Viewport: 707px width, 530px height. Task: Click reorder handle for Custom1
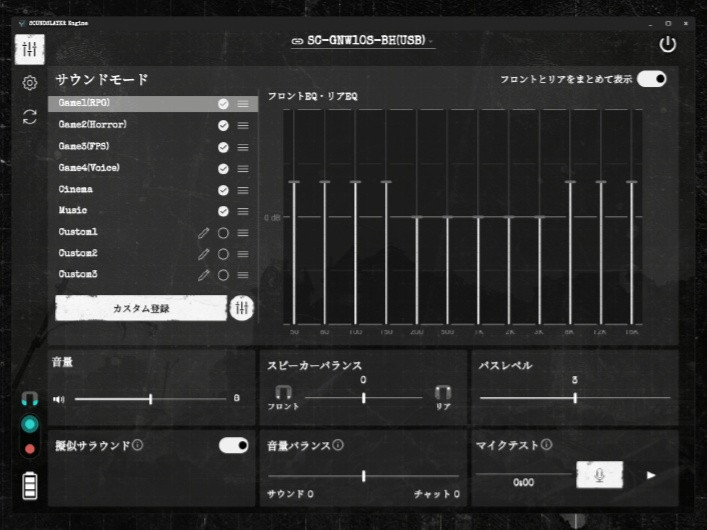pos(243,233)
